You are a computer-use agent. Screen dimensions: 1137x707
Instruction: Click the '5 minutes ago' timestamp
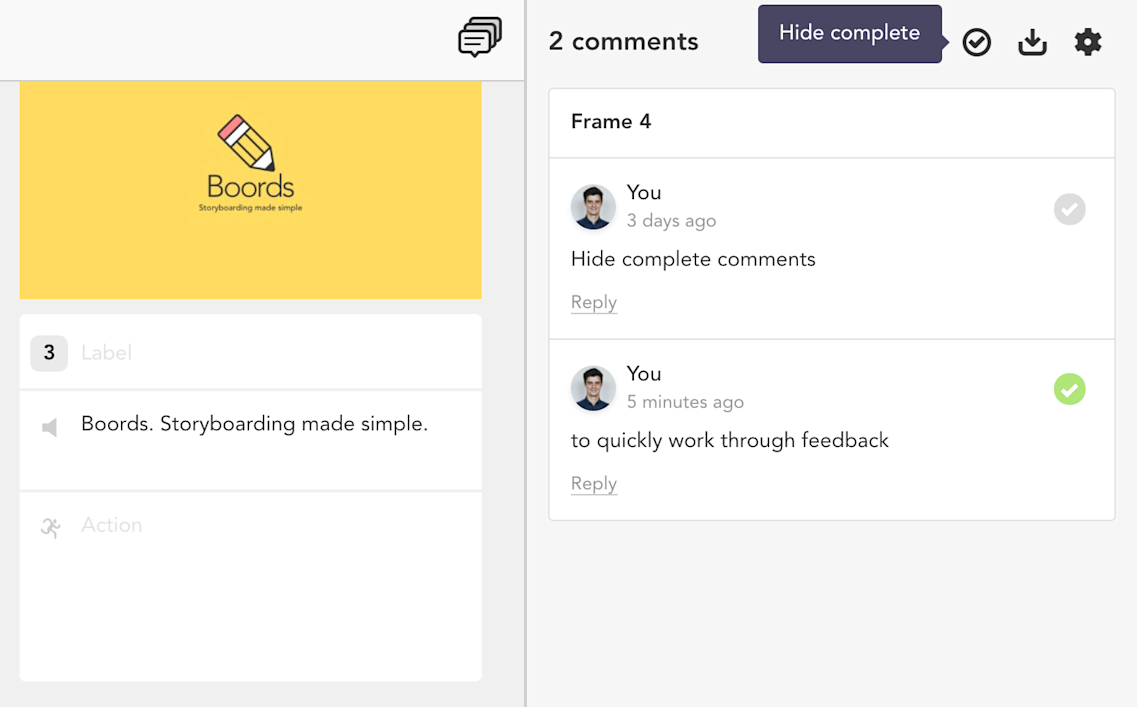[x=685, y=402]
